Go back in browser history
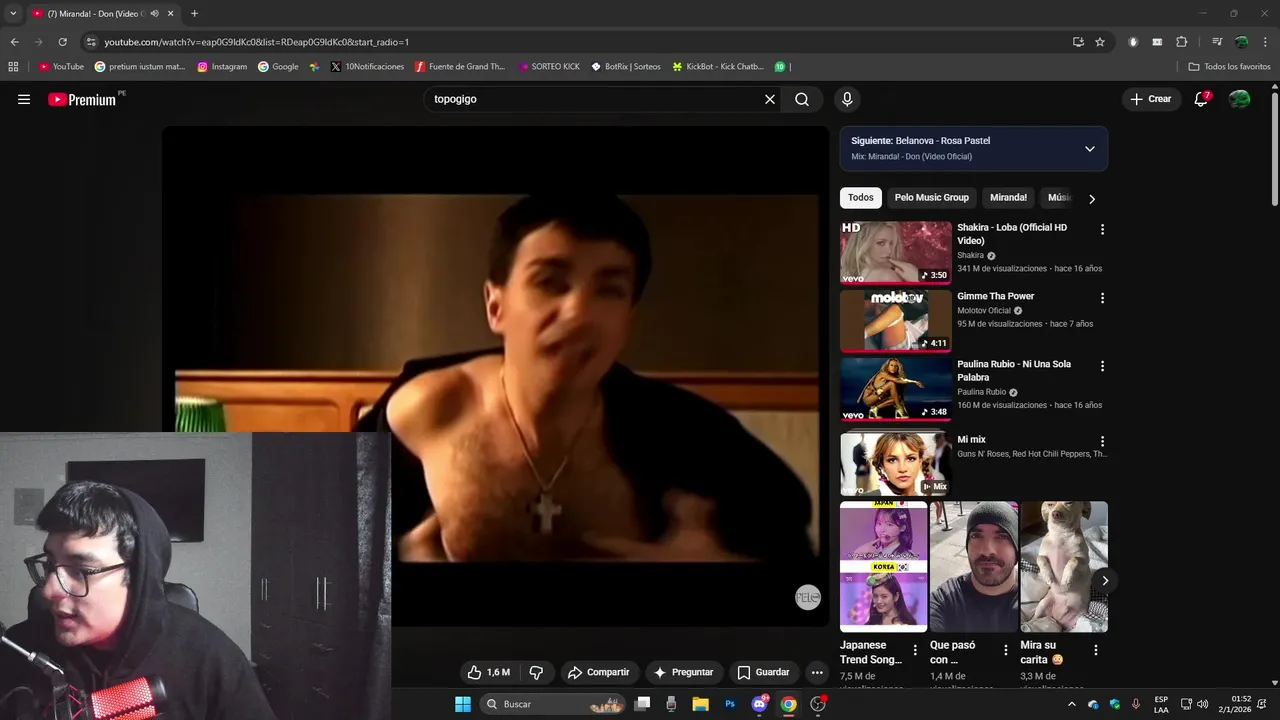Image resolution: width=1280 pixels, height=720 pixels. (14, 42)
